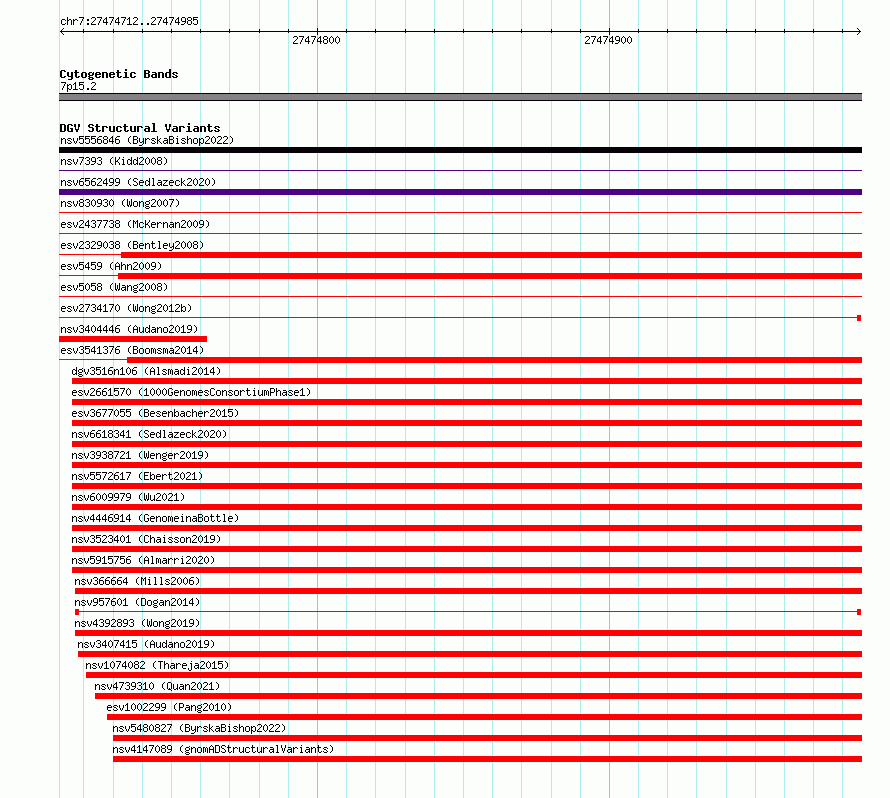Click the purple bar for nsv6562499
890x798 pixels.
pyautogui.click(x=460, y=192)
